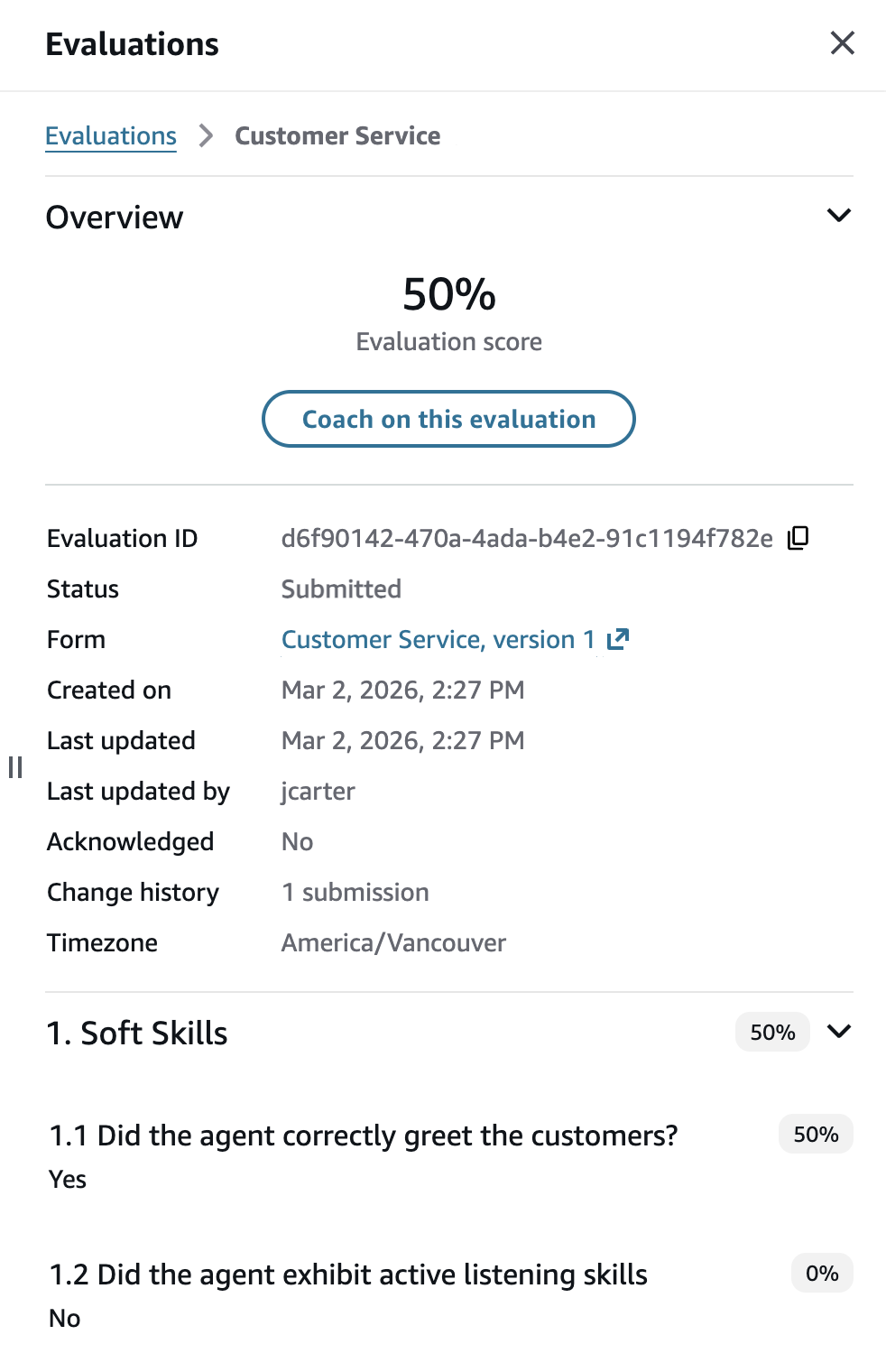Click the panel resize handle on left edge

coord(14,768)
